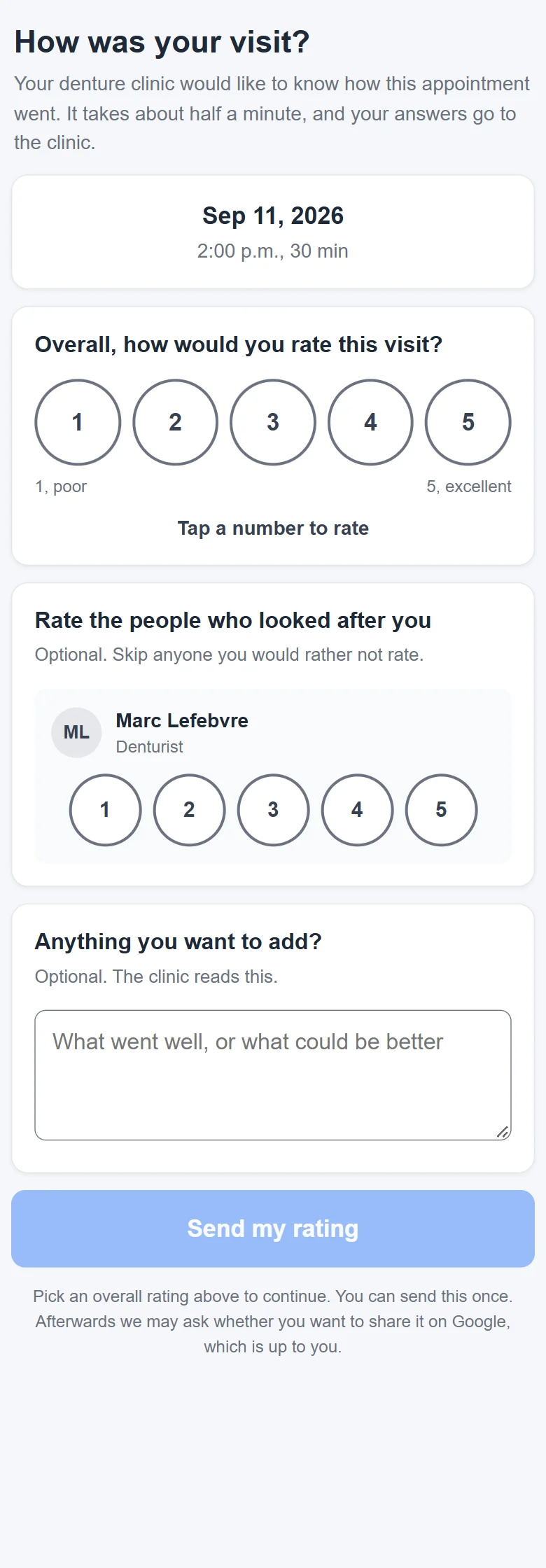Rate the overall visit 4
This screenshot has height=1568, width=546.
click(x=370, y=422)
